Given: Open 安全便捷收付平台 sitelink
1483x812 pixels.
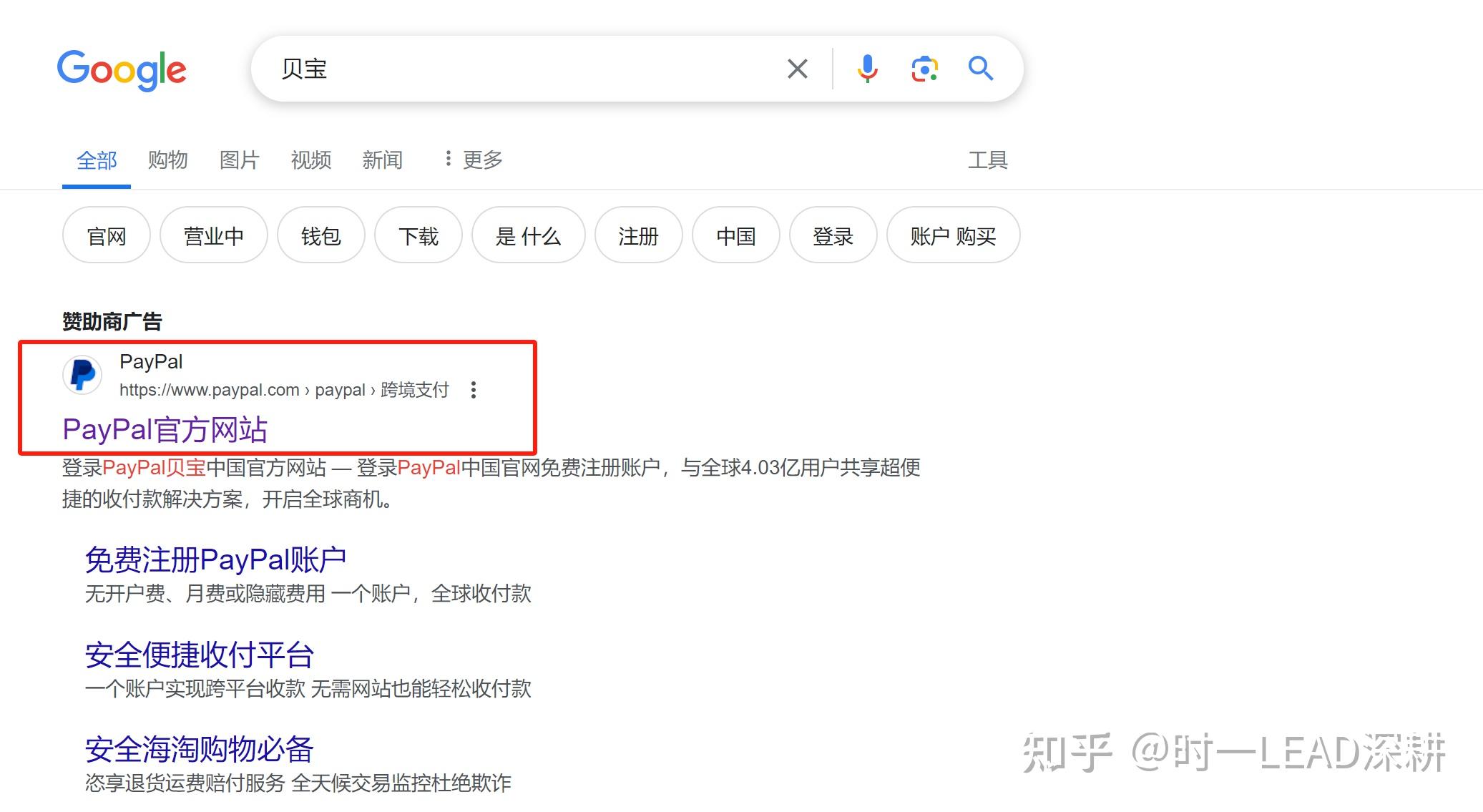Looking at the screenshot, I should point(200,655).
